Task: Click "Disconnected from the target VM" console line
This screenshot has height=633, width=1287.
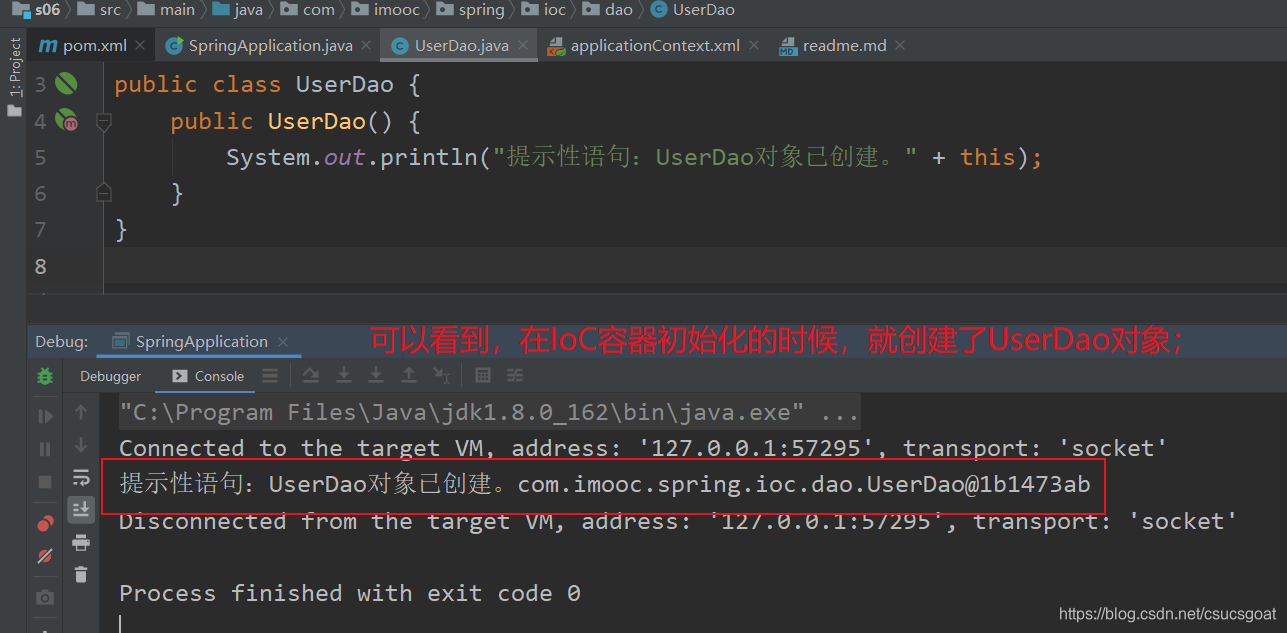Action: pos(678,521)
